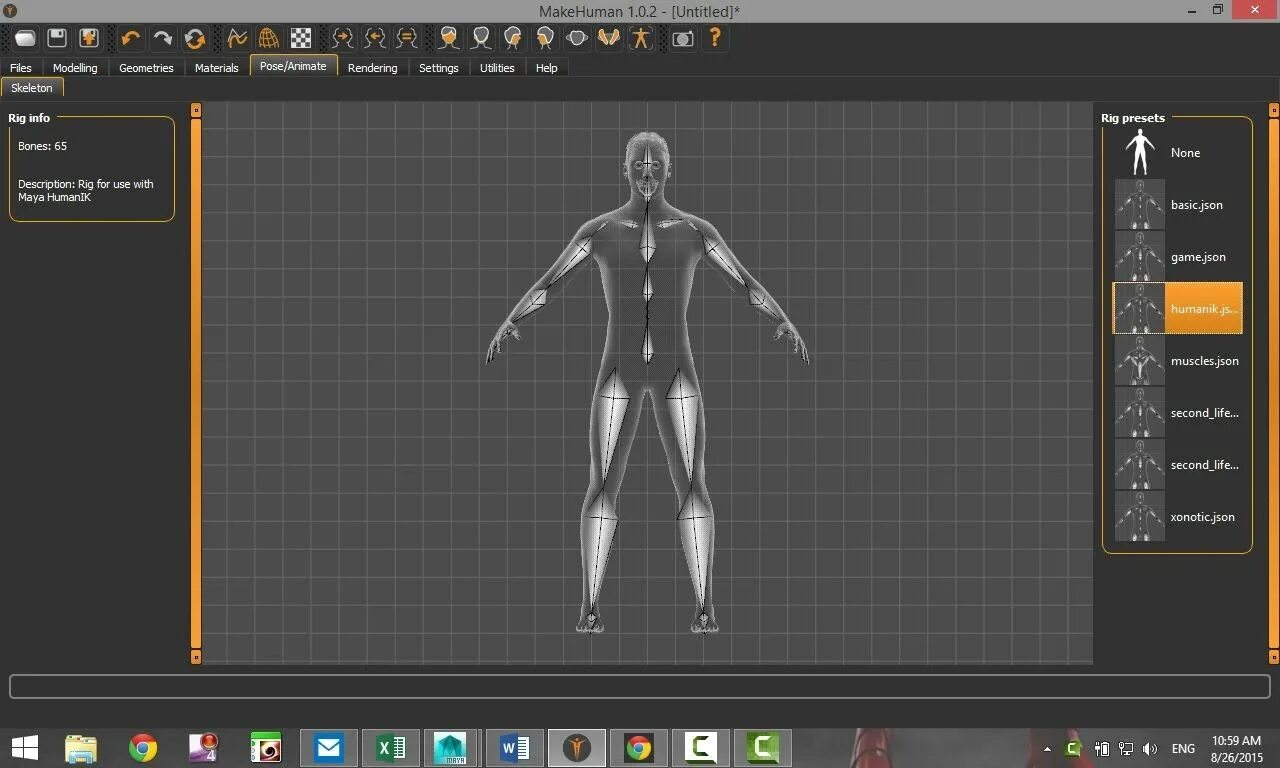Switch to Bottom view feet icon
Screen dimensions: 1280x768
coord(609,38)
